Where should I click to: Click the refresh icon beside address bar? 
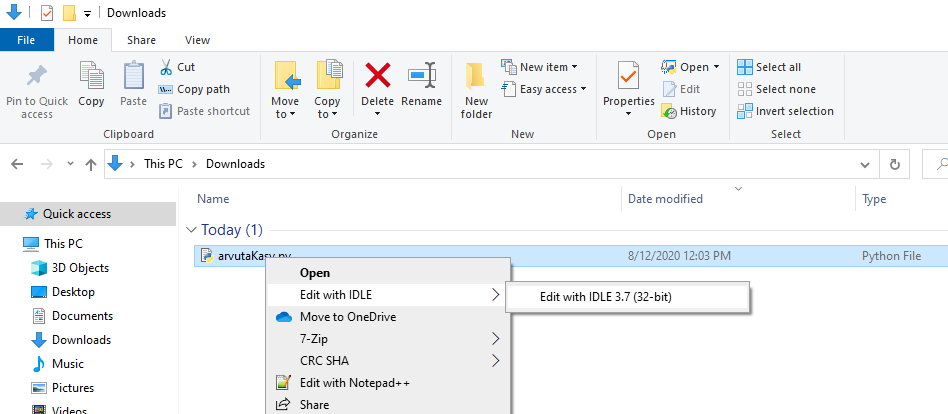[x=895, y=164]
